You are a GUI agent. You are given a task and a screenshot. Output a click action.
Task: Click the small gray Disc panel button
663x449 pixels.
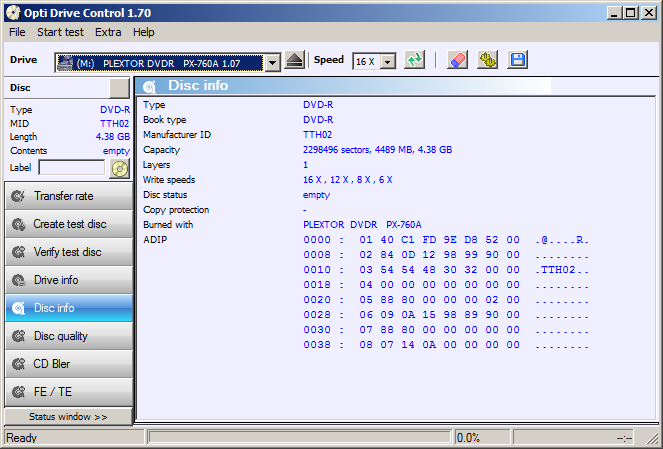pyautogui.click(x=119, y=88)
